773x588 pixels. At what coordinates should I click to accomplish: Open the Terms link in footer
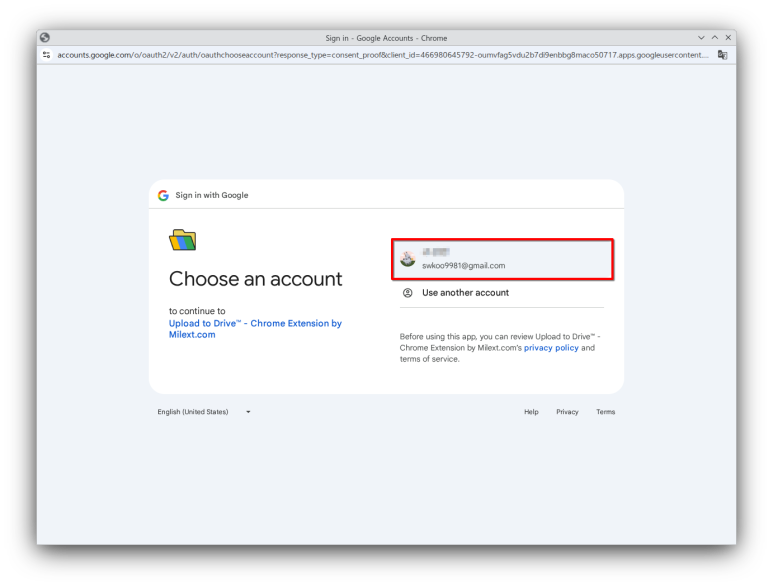point(605,412)
